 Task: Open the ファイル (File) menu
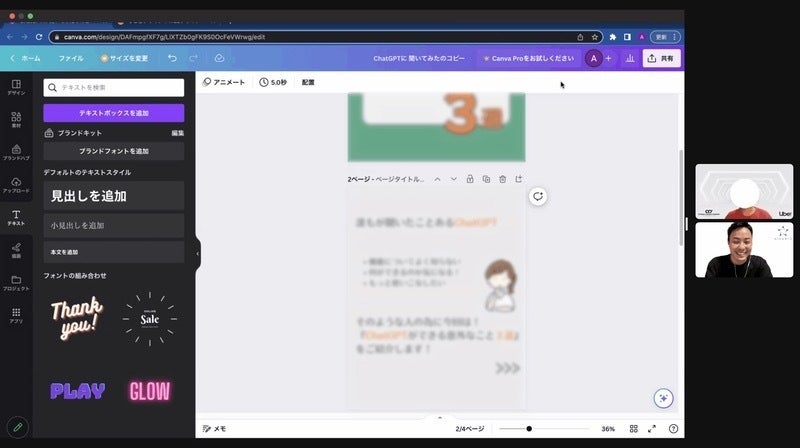(71, 58)
